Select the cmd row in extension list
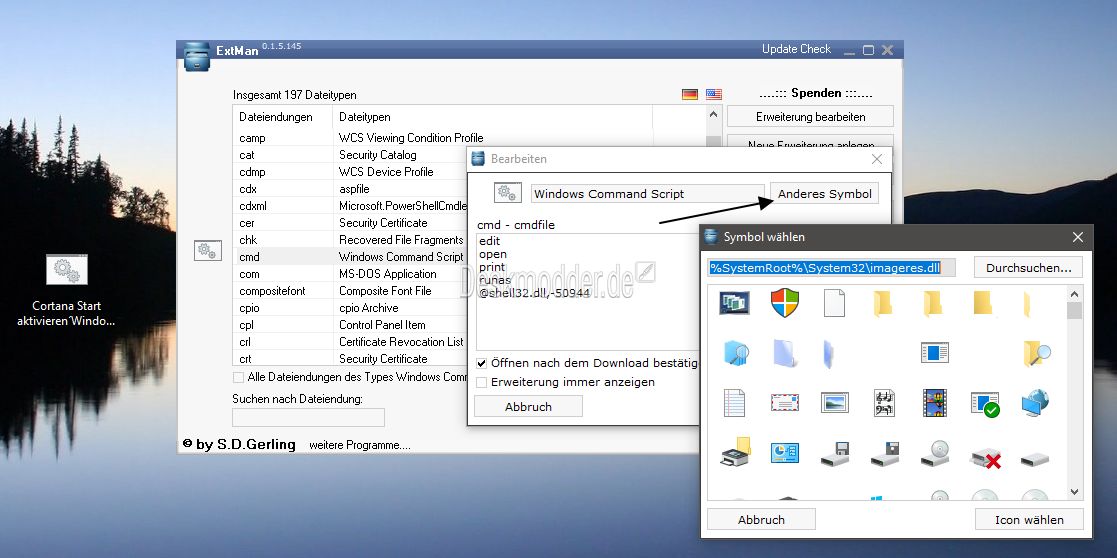Viewport: 1117px width, 558px height. [350, 257]
